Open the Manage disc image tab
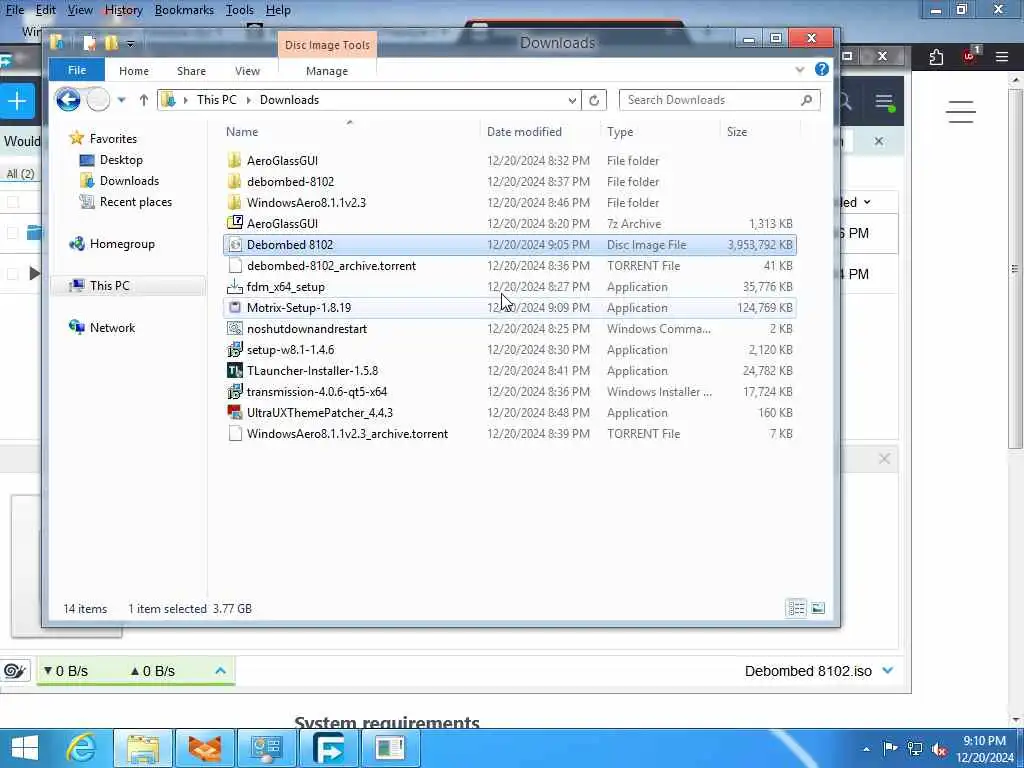Image resolution: width=1024 pixels, height=768 pixels. coord(327,71)
